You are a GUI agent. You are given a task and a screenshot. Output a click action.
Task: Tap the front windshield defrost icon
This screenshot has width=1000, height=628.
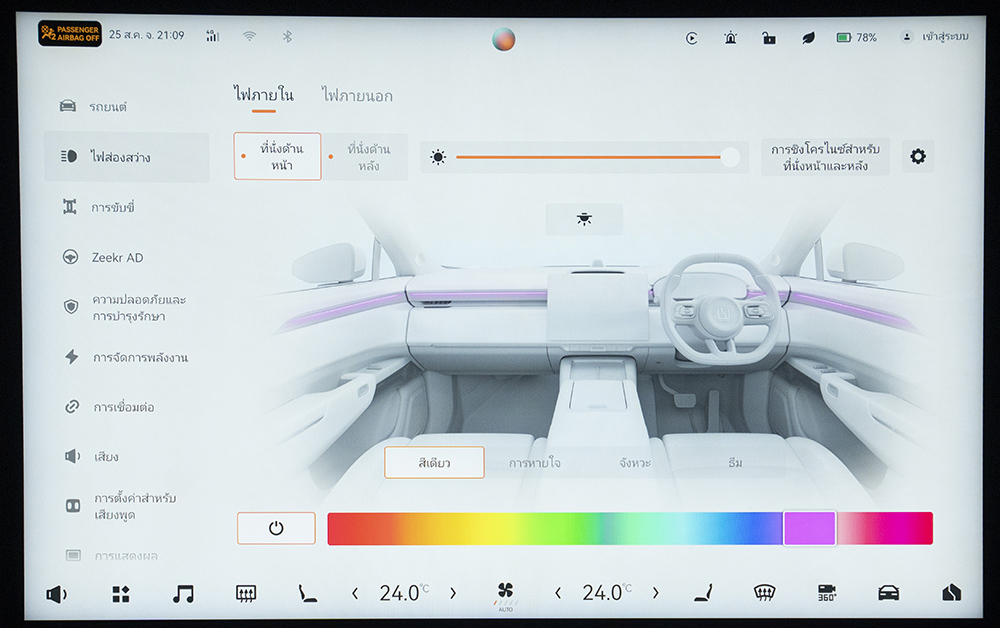[x=764, y=593]
